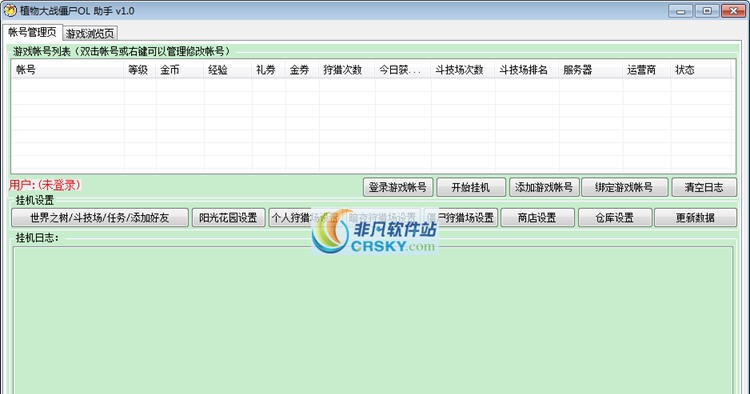Click the 今日获... column header
Screen dimensions: 750x394
403,70
